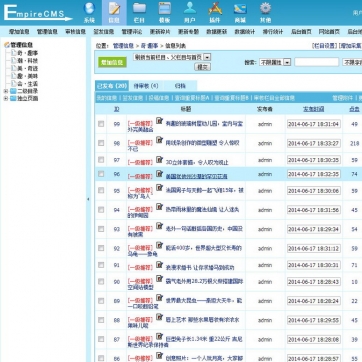The image size is (362, 362).
Task: Open the 不限属性 search dropdown
Action: click(x=275, y=62)
